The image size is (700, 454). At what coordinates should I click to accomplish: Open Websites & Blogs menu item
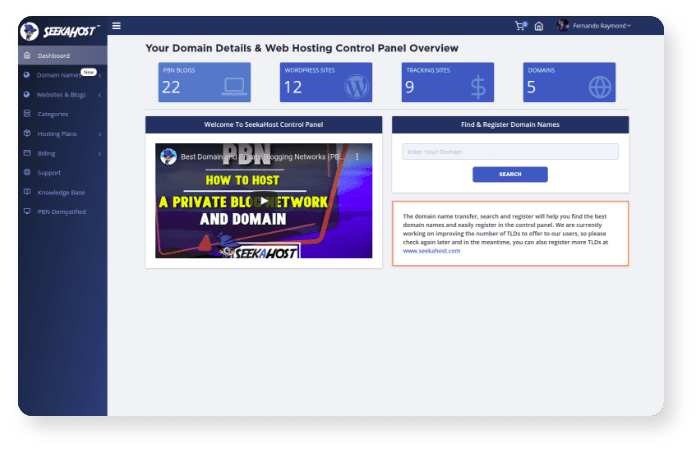(x=62, y=95)
